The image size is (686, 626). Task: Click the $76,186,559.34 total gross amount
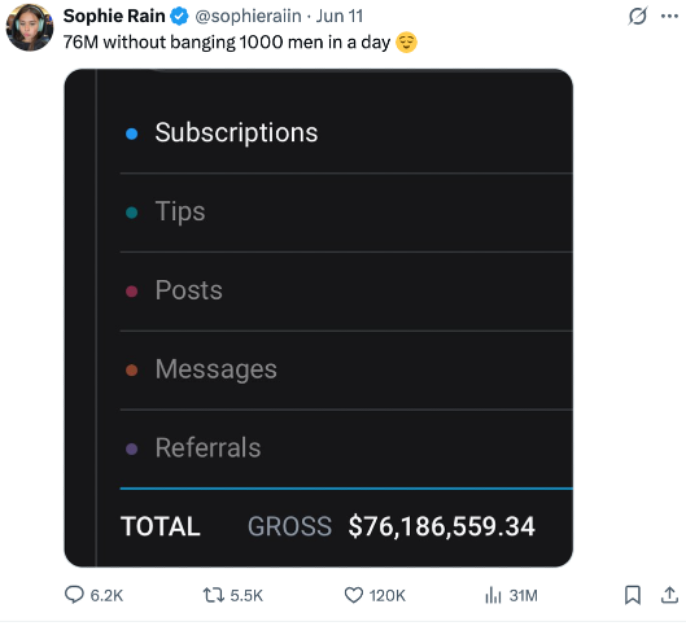pyautogui.click(x=441, y=526)
